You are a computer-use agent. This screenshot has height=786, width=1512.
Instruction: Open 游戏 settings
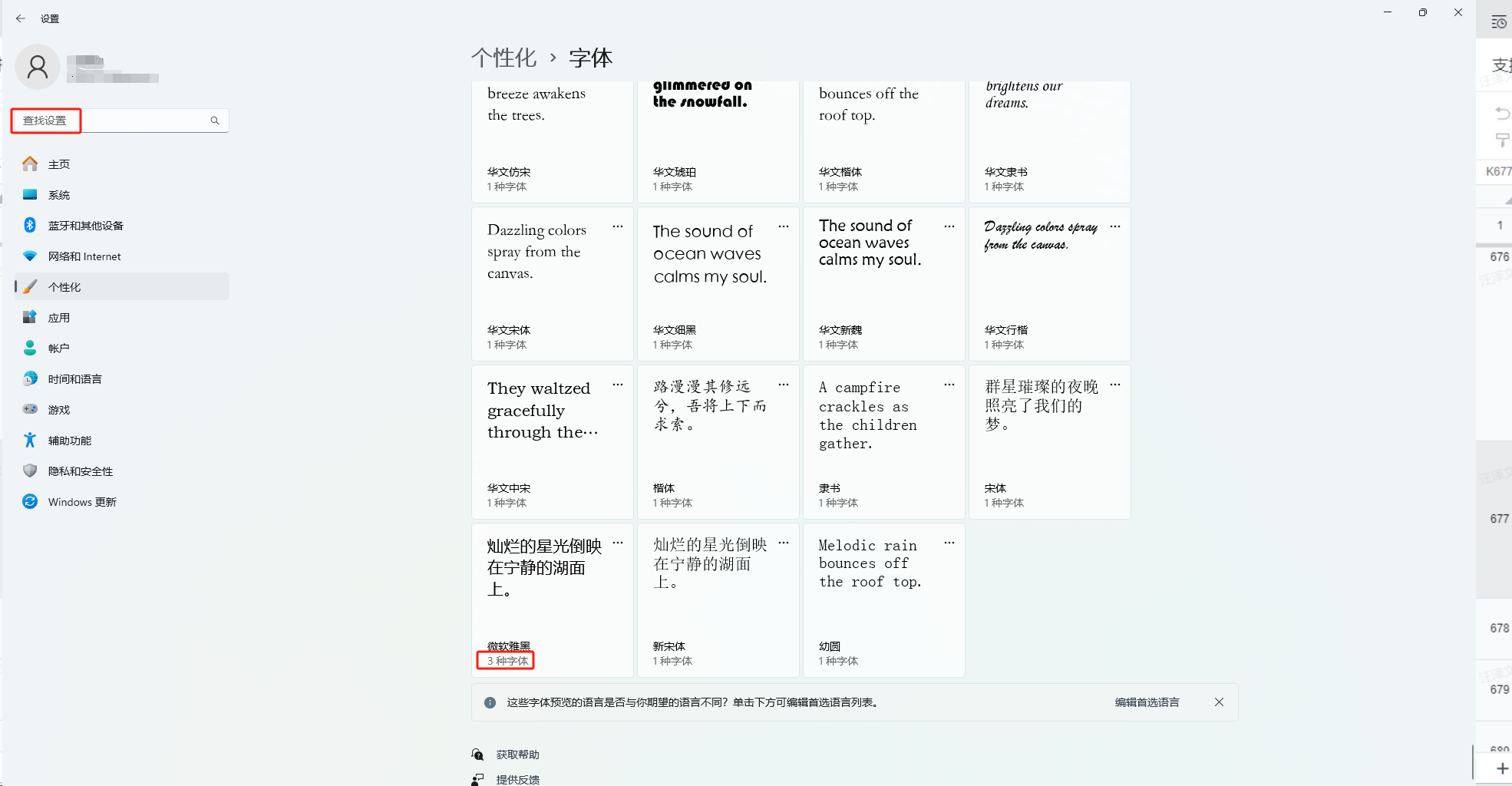point(122,410)
